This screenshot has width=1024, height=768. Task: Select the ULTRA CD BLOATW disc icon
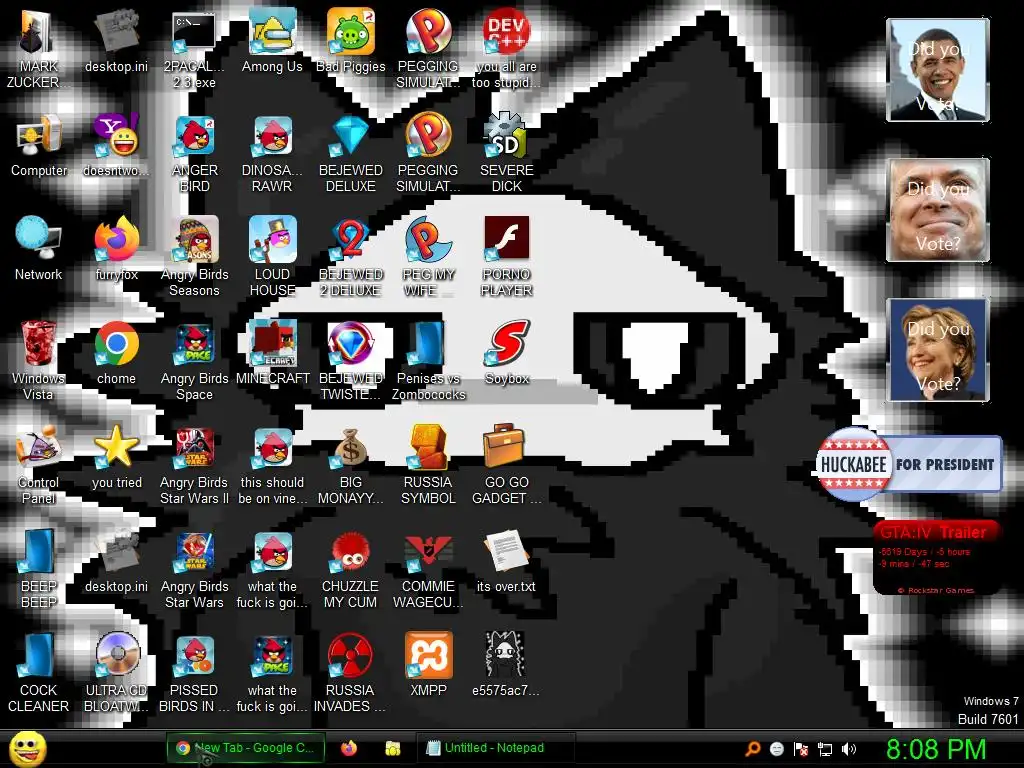pos(116,673)
